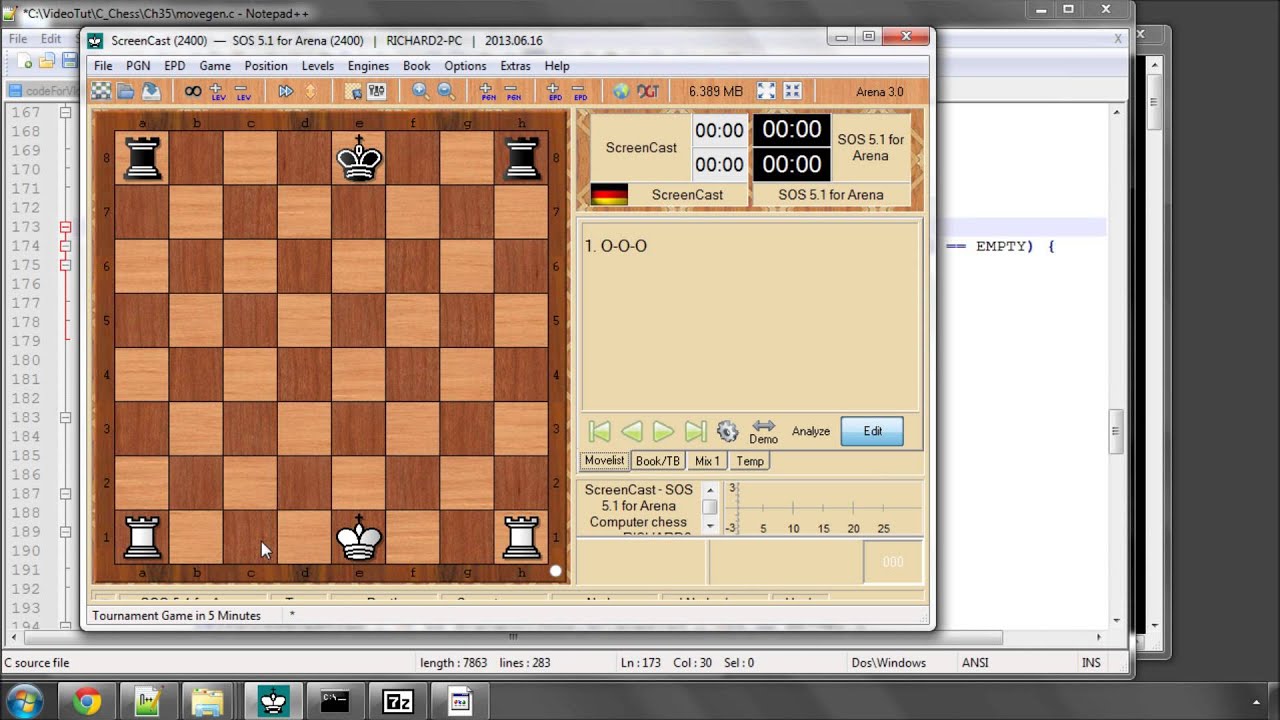The width and height of the screenshot is (1280, 720).
Task: Switch to the Temp tab
Action: [750, 461]
